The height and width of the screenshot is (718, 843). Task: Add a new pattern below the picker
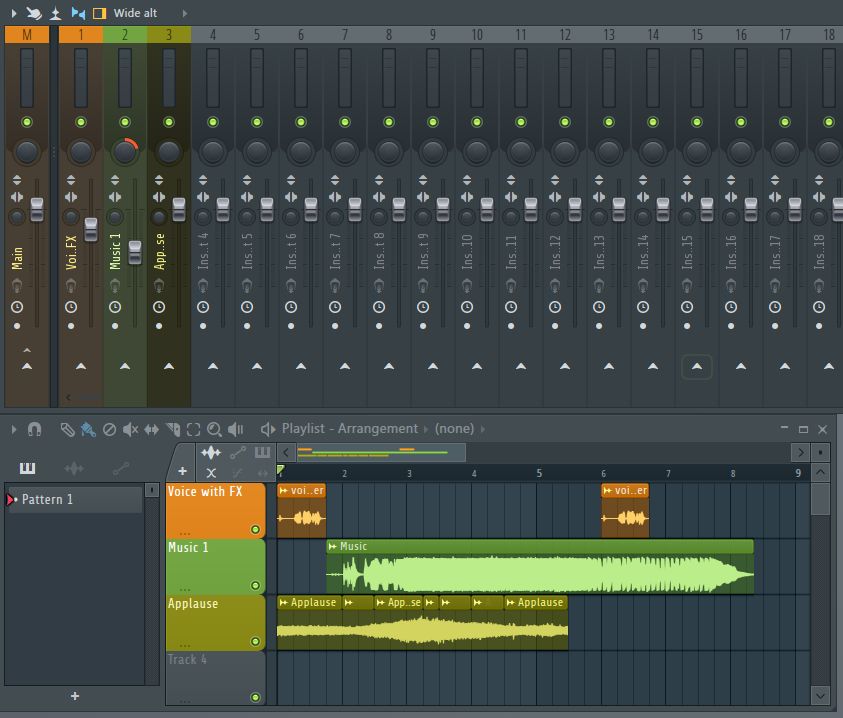point(75,696)
